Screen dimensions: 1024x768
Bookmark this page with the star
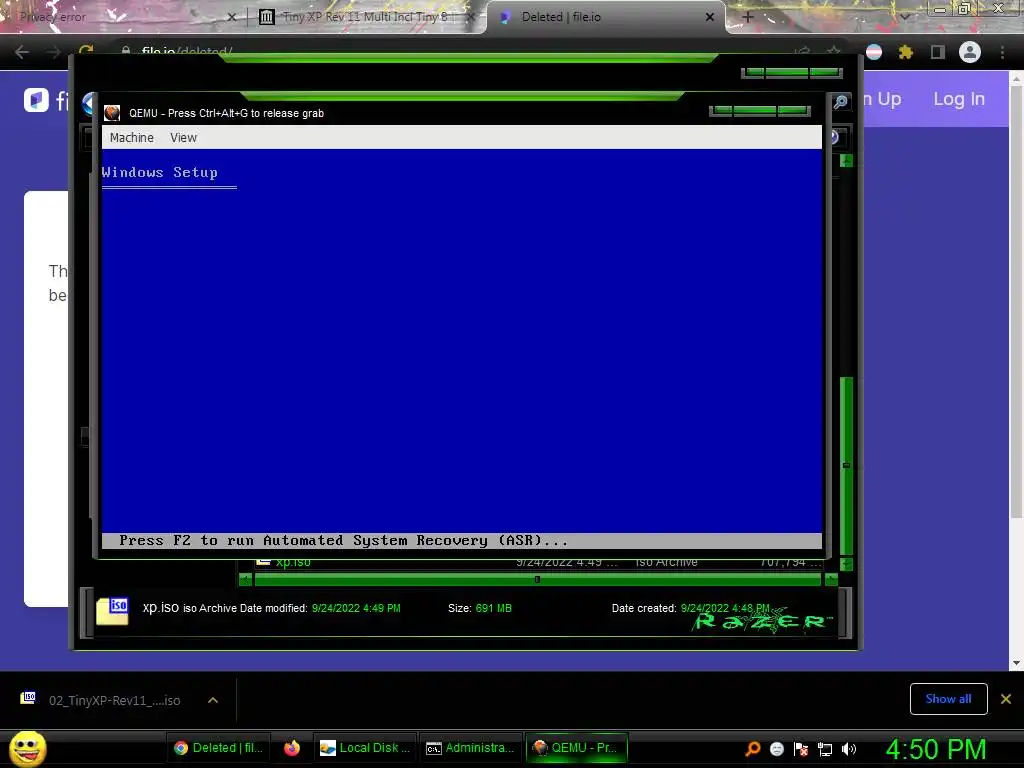tap(833, 51)
